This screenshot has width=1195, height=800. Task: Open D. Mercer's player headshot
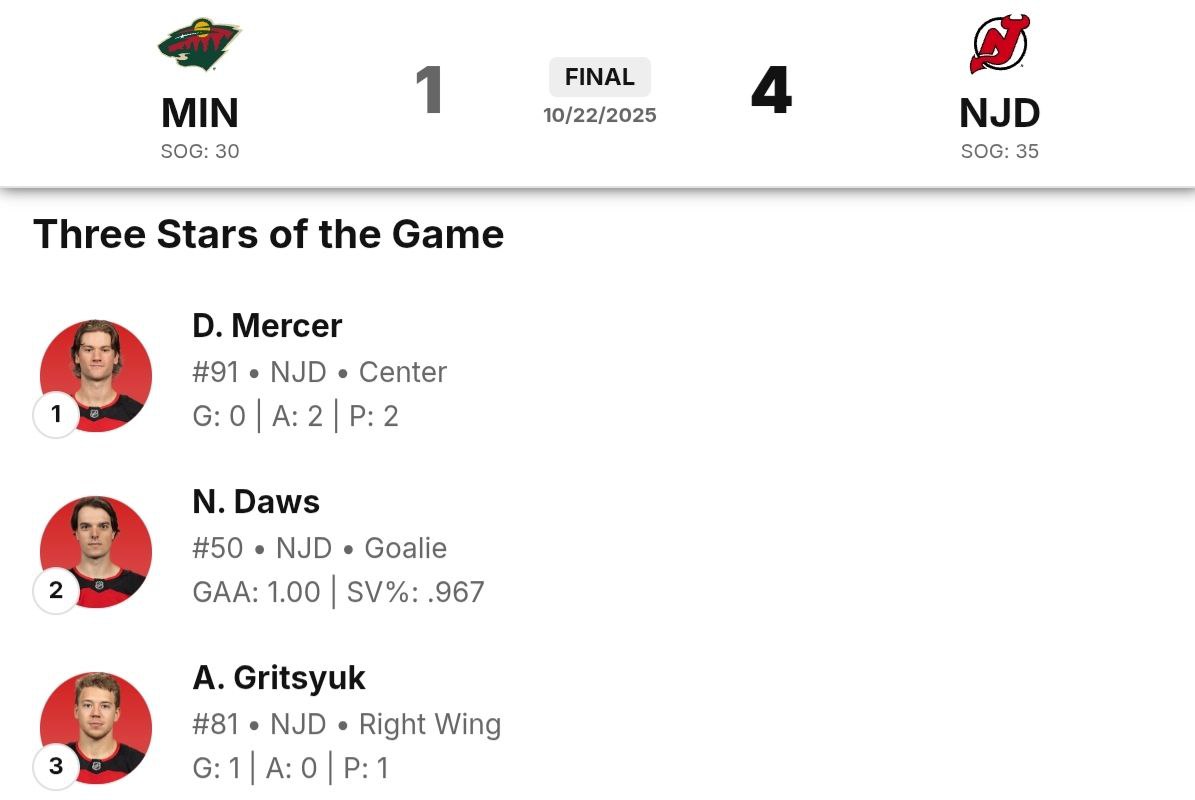point(96,374)
